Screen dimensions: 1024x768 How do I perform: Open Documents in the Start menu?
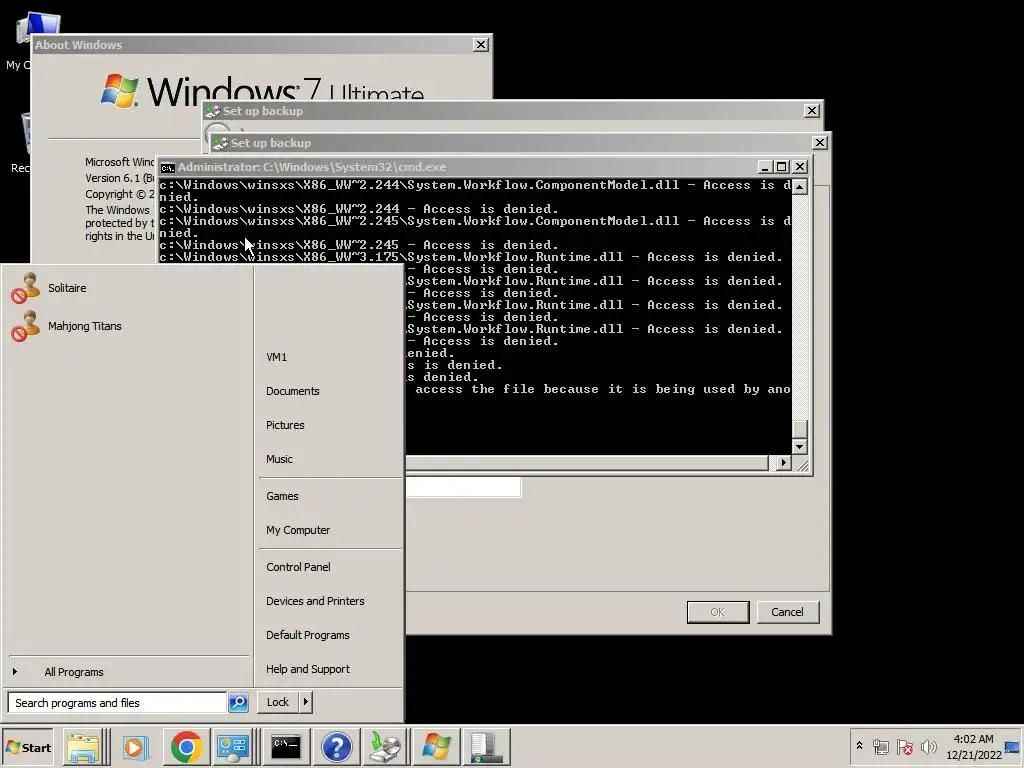(329, 391)
